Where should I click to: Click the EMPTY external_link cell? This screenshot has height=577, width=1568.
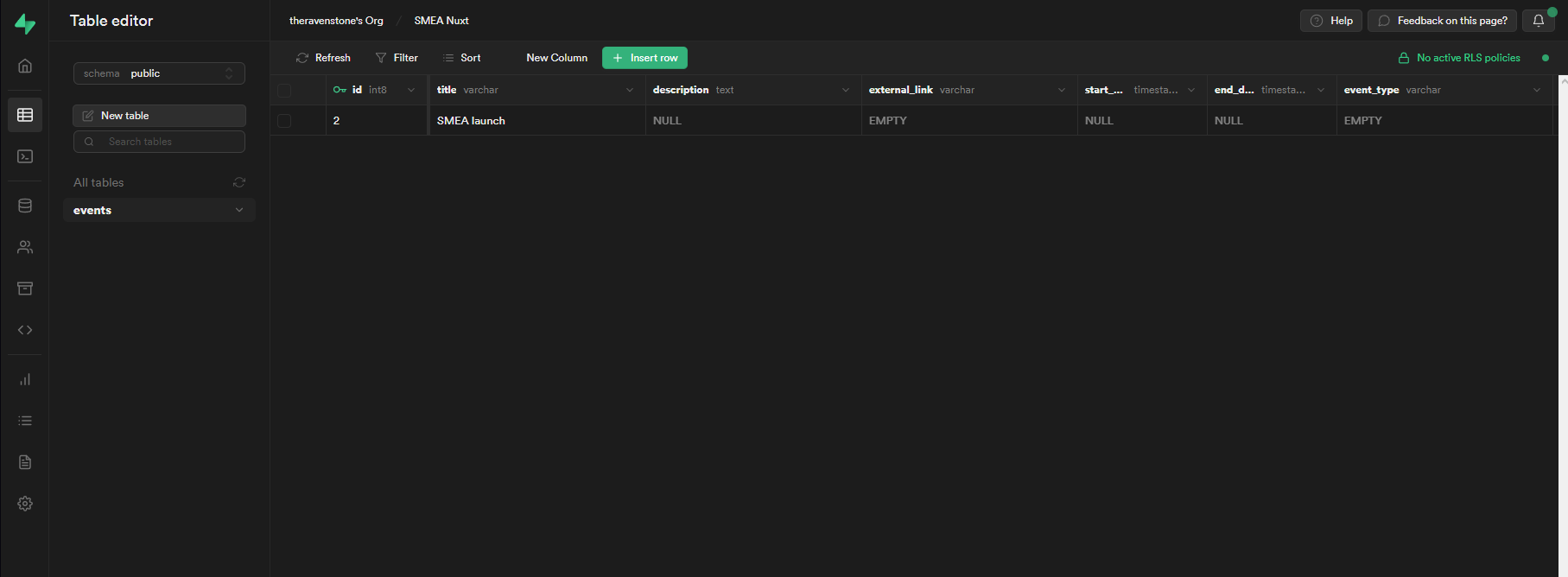point(969,121)
